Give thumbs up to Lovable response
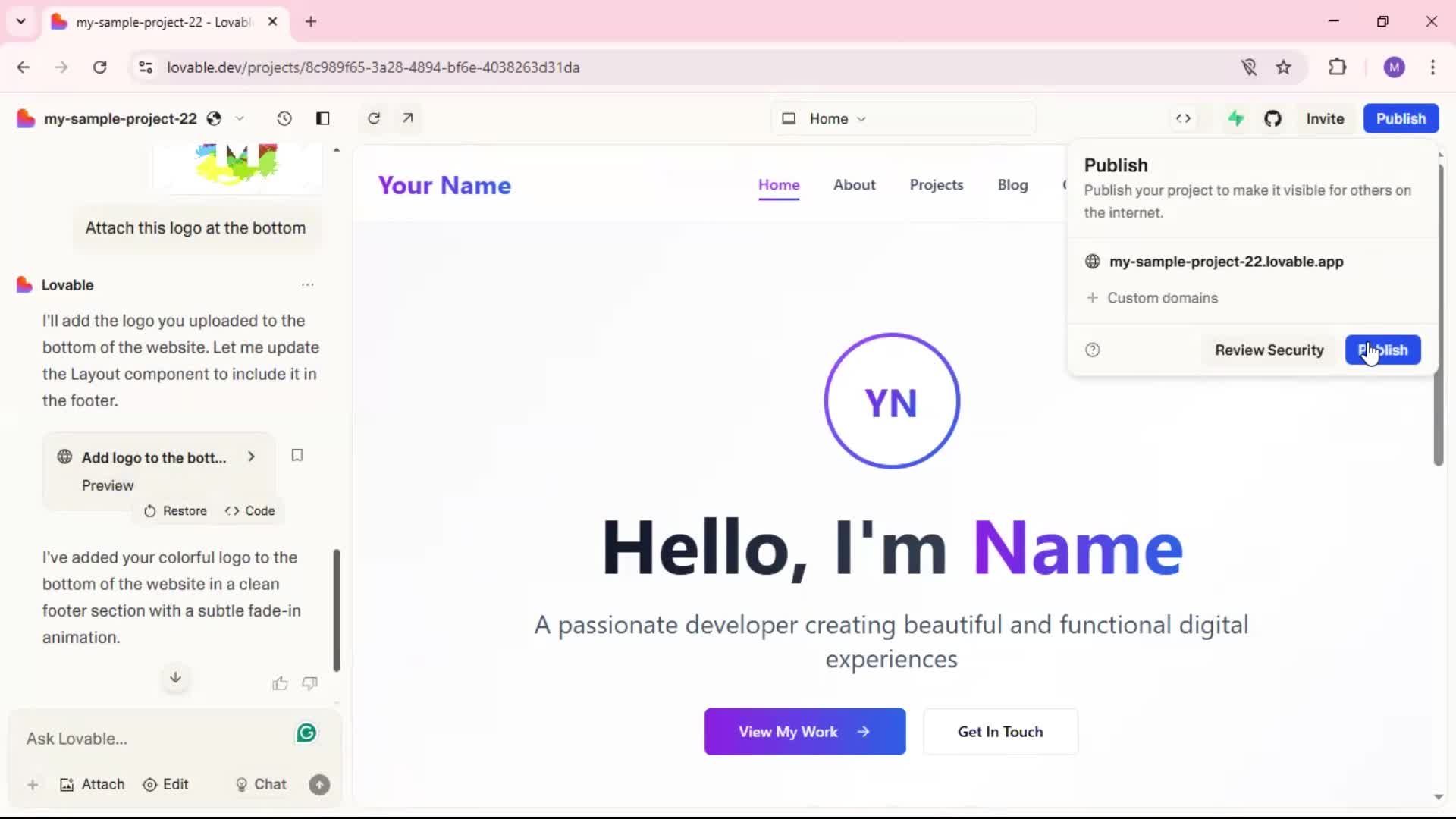The width and height of the screenshot is (1456, 819). tap(280, 683)
